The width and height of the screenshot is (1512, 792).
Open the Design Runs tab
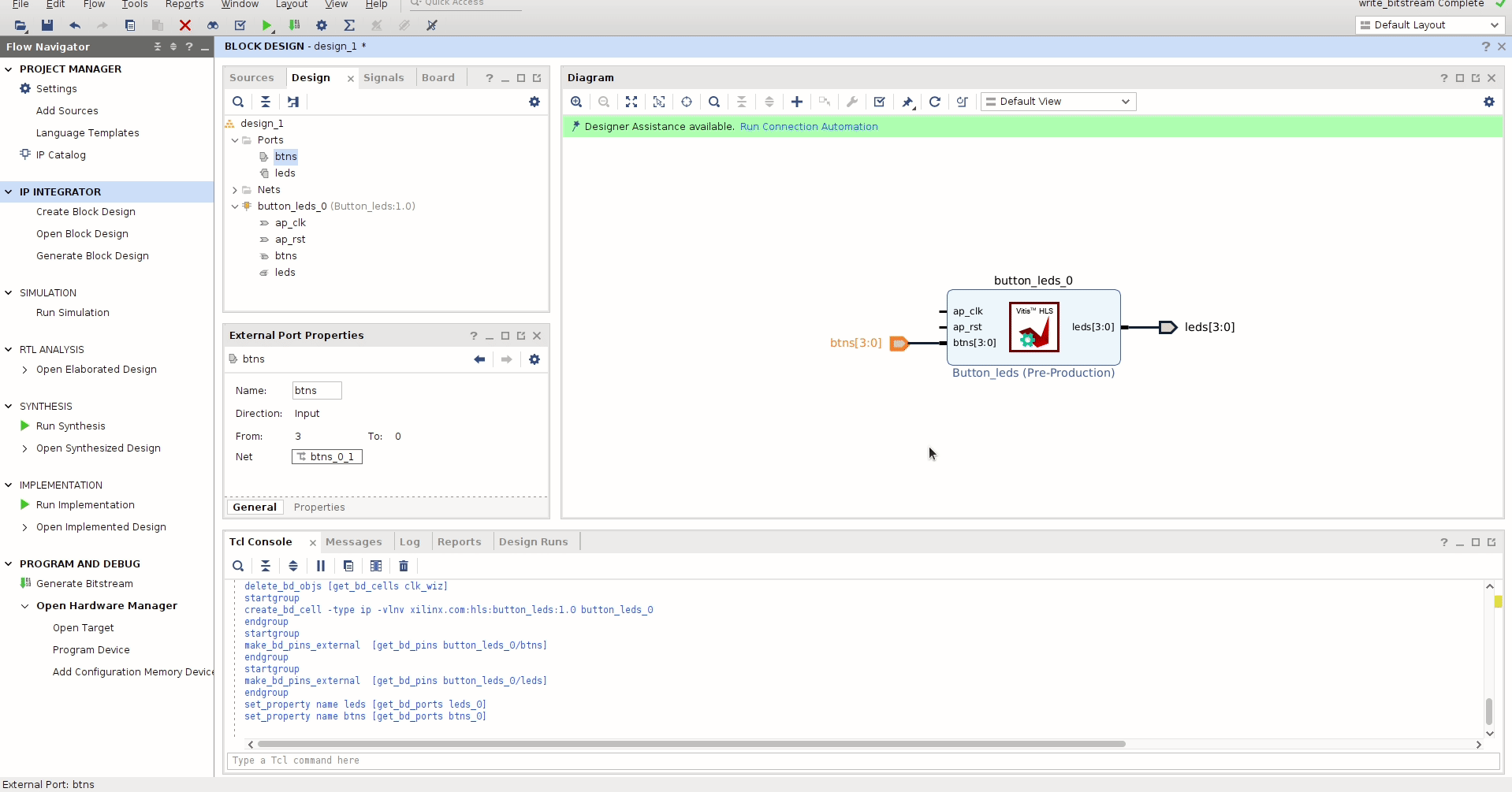533,542
